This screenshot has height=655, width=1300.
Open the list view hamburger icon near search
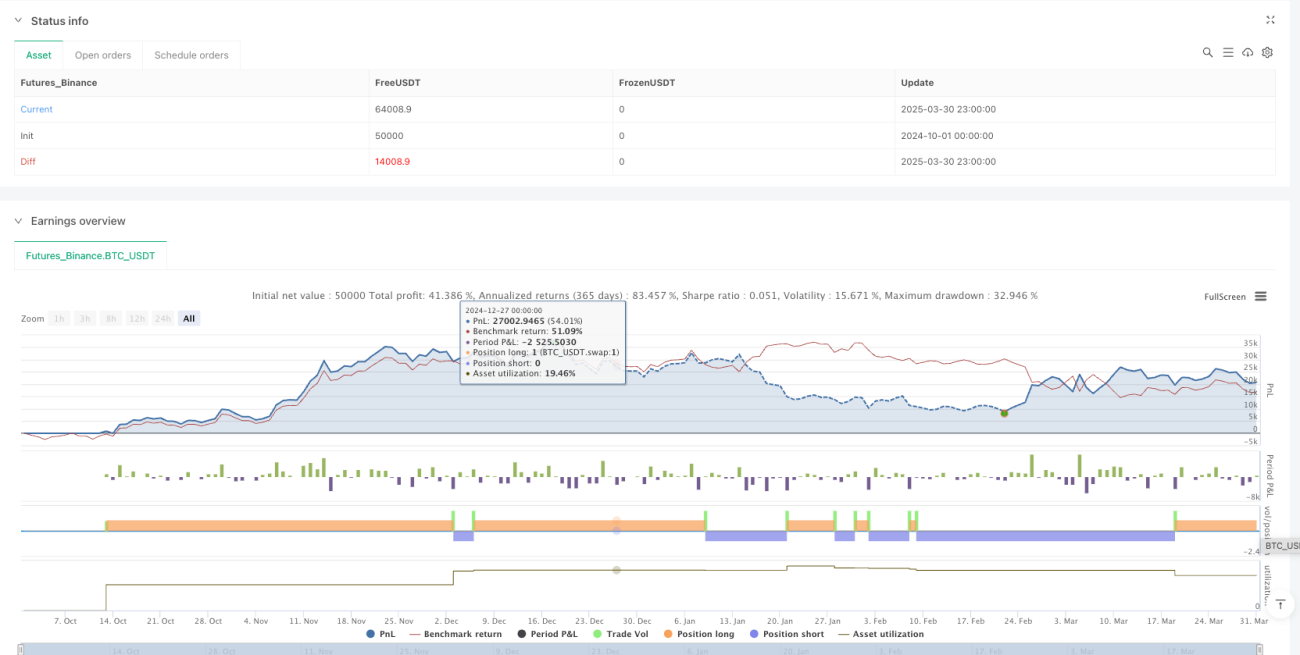(x=1228, y=52)
